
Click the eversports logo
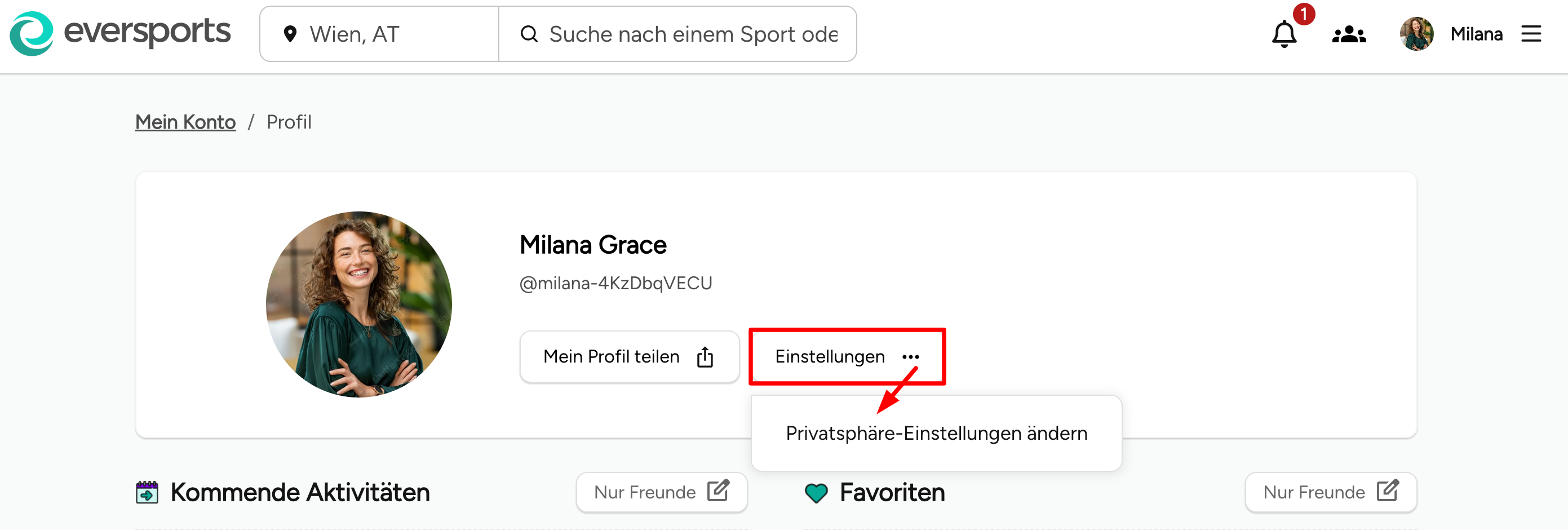tap(120, 33)
